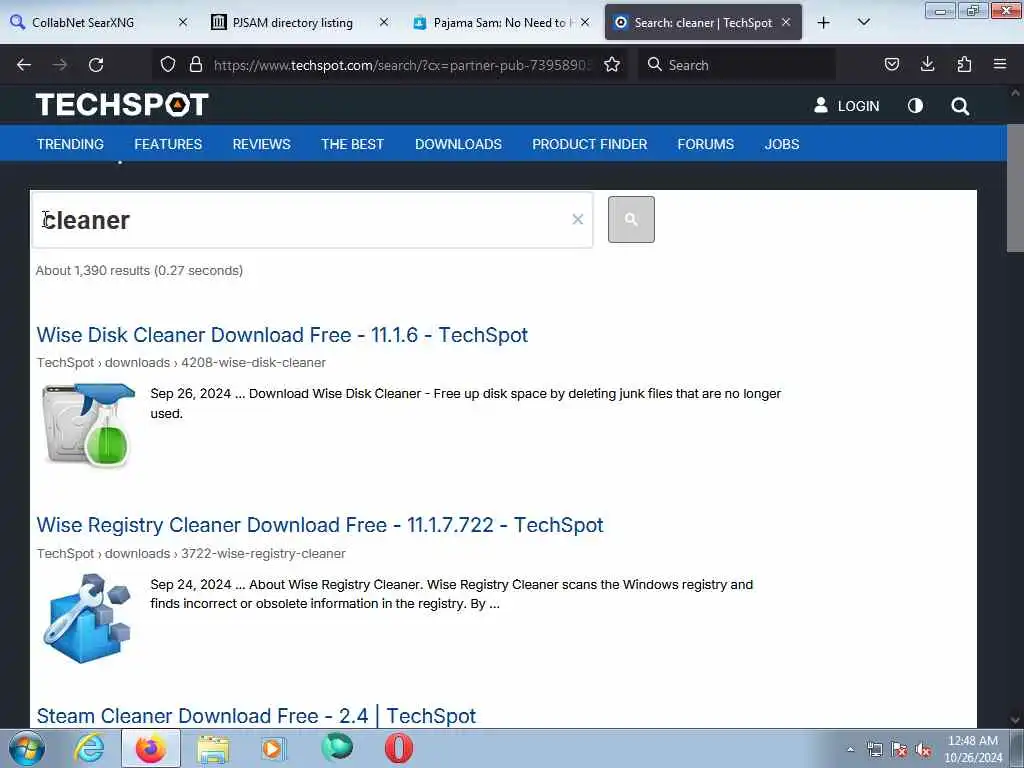Click the Firefox taskbar icon

(x=150, y=748)
